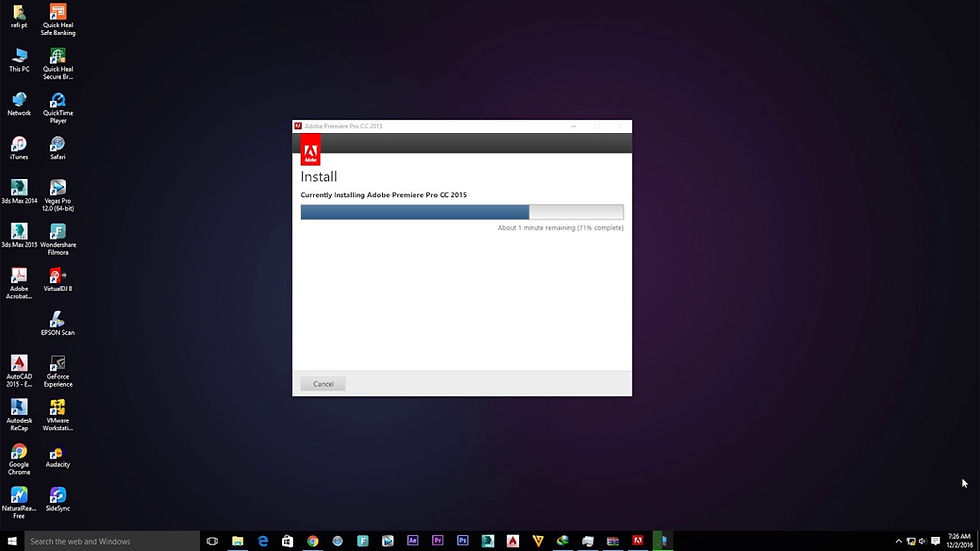Image resolution: width=980 pixels, height=551 pixels.
Task: Switch to WinRAR in the taskbar
Action: (612, 541)
